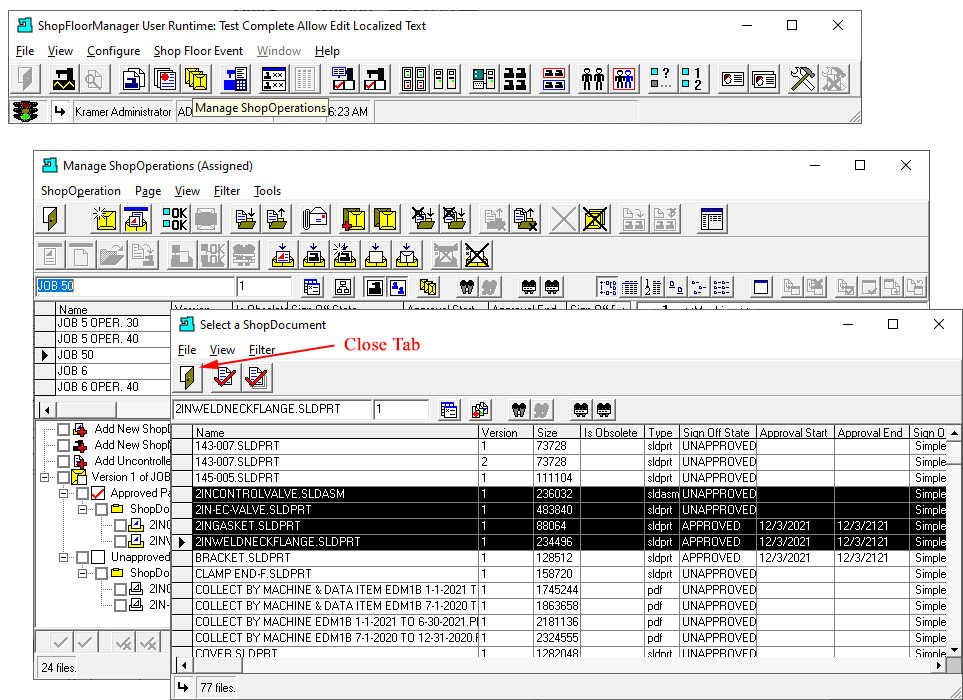Screen dimensions: 963x700
Task: Click the calculator icon in main toolbar
Action: (235, 79)
